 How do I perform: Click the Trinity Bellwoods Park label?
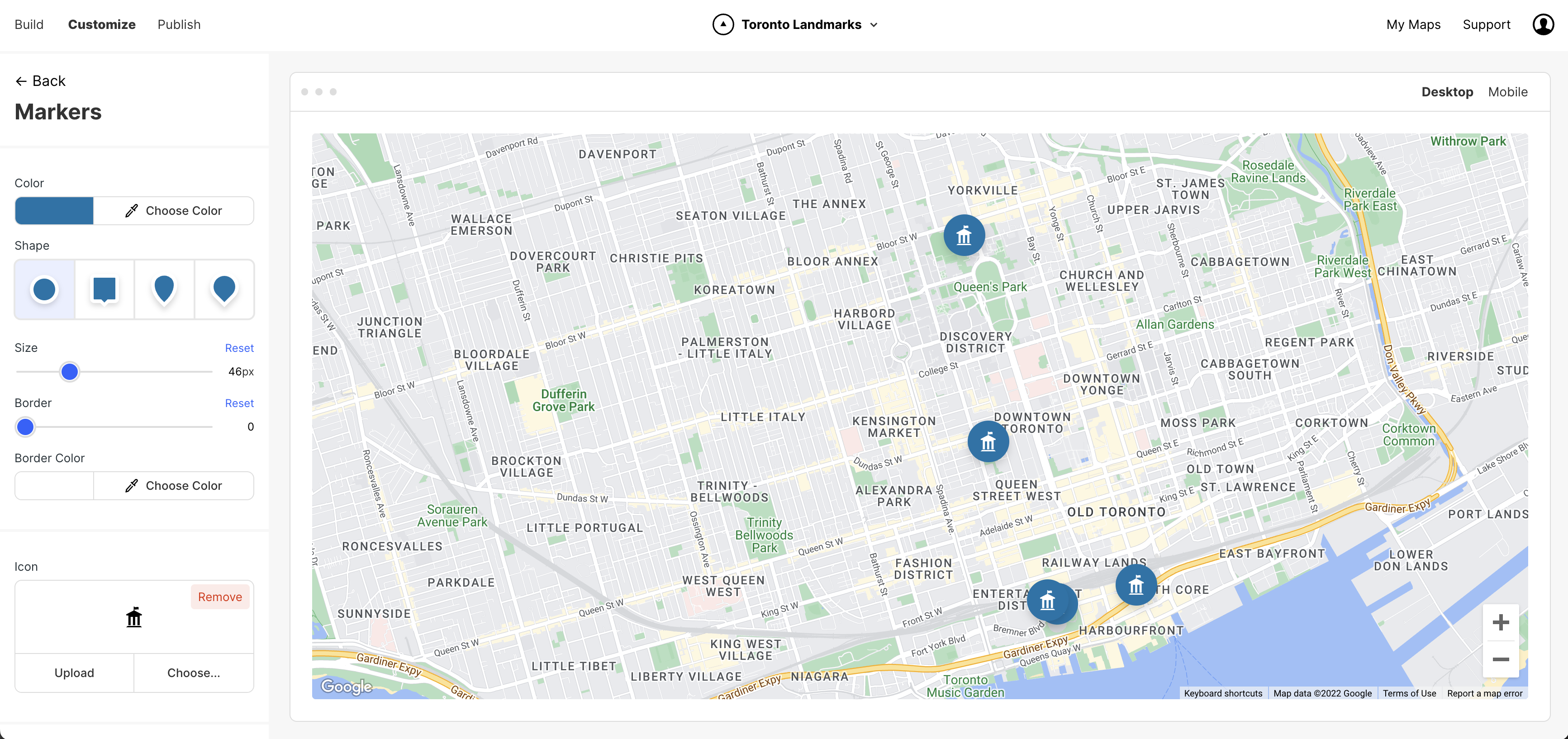[764, 535]
